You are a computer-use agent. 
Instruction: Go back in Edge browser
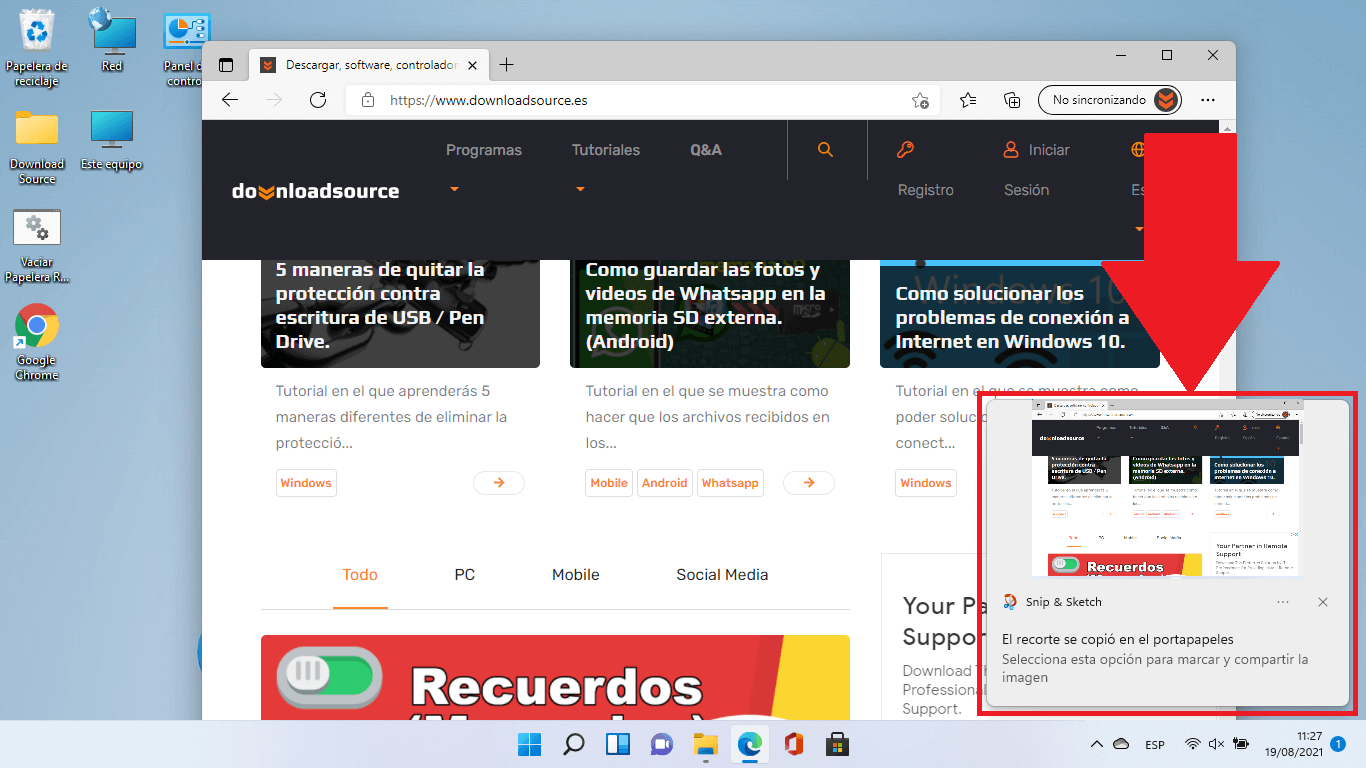coord(230,100)
